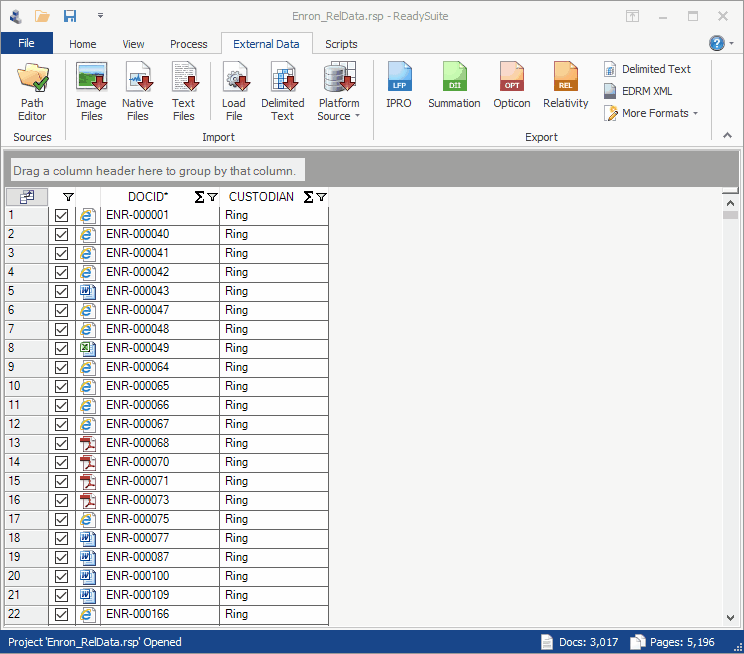This screenshot has height=654, width=744.
Task: Click the Pages: 5,196 status indicator
Action: click(672, 643)
